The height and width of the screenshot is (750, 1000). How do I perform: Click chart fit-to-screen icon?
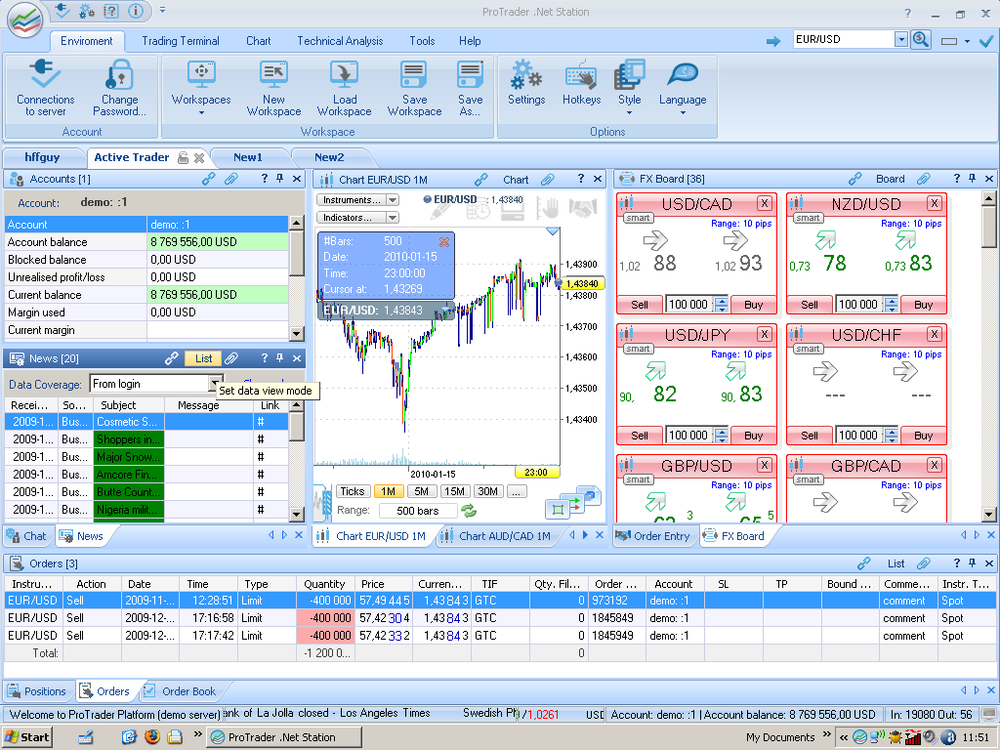(x=557, y=509)
